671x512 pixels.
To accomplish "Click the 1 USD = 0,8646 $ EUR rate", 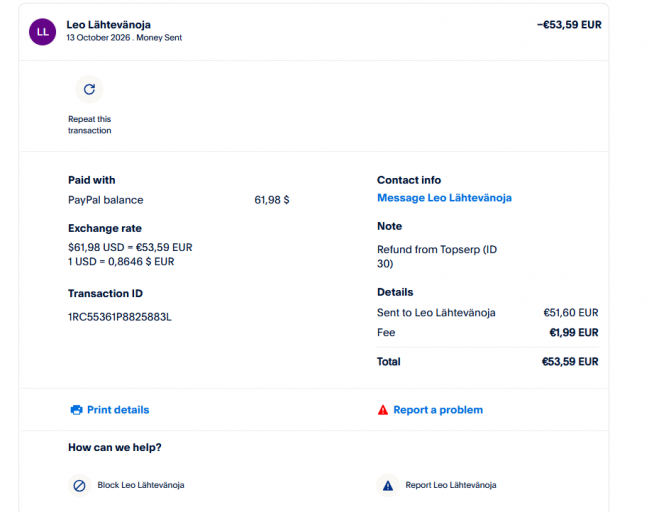I will pos(121,262).
